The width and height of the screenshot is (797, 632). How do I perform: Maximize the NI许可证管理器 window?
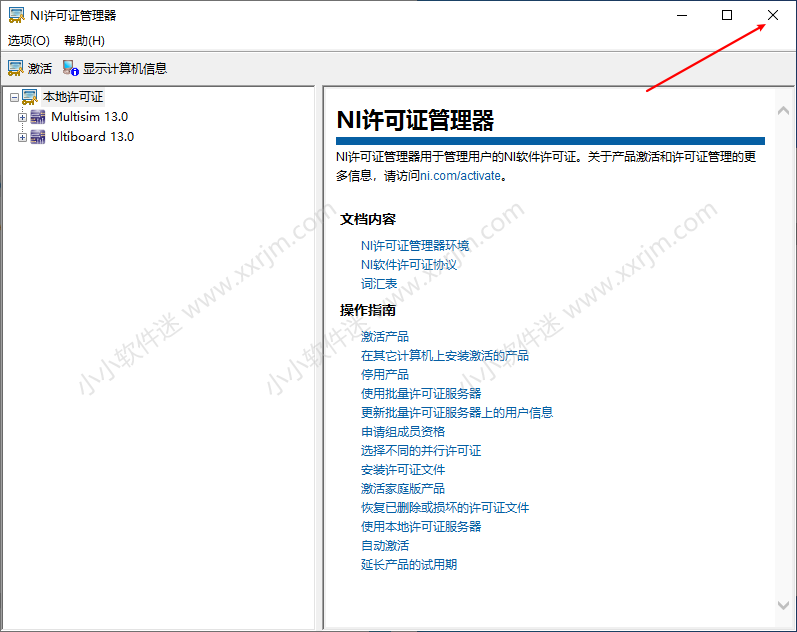(727, 15)
